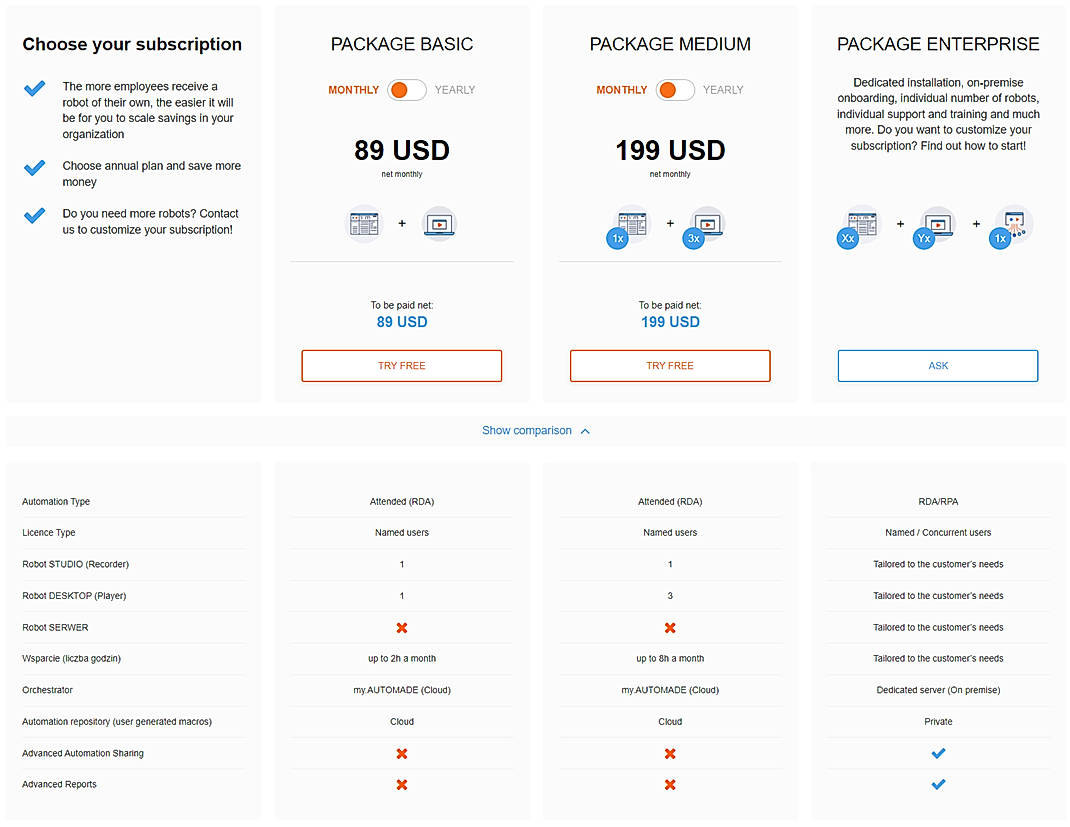Click the Xx Robot STUDIO icon in Enterprise column
This screenshot has height=827, width=1070.
tap(859, 223)
